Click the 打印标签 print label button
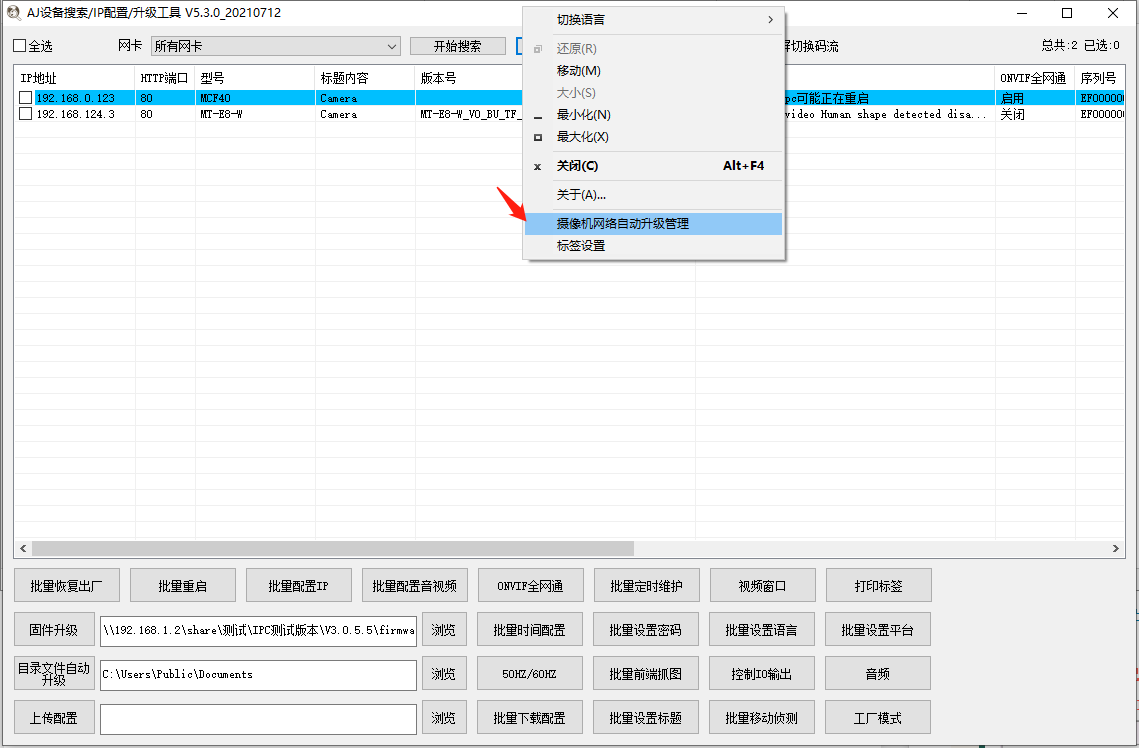The image size is (1139, 748). 877,585
